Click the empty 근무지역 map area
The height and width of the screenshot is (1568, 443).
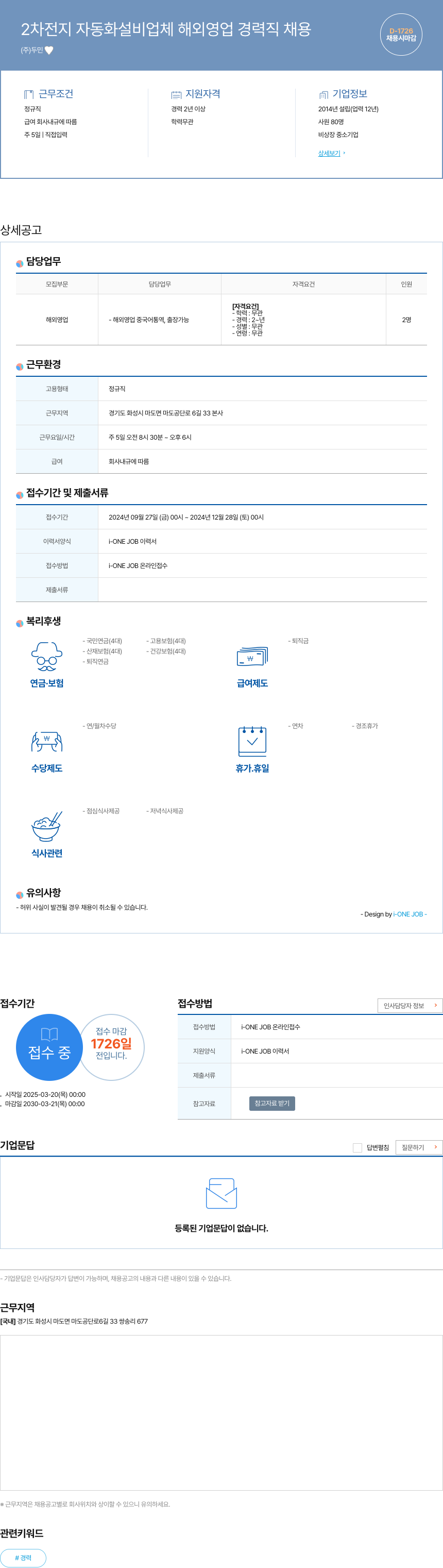(221, 1413)
